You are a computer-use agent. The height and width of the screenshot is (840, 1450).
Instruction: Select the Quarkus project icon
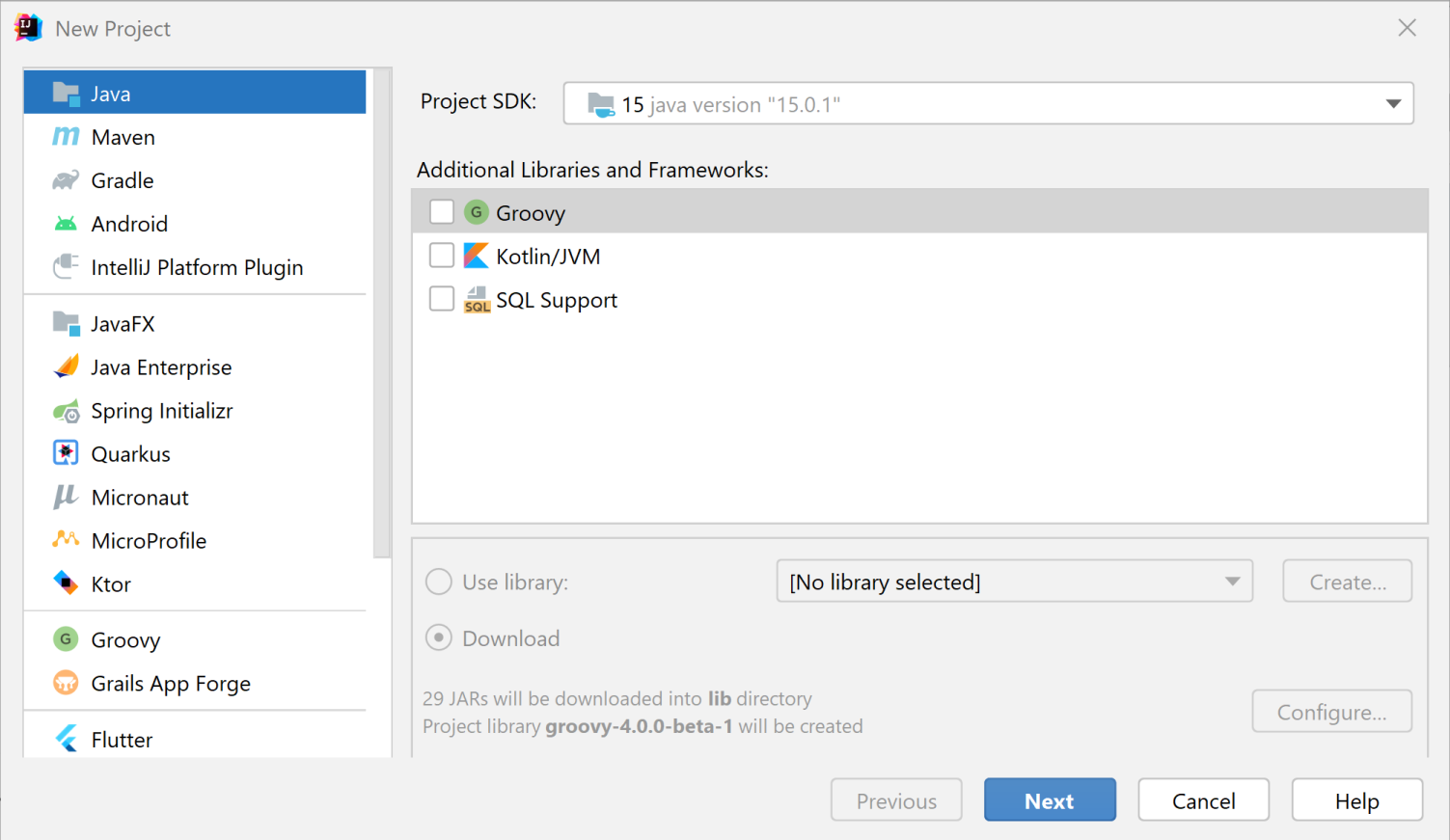pos(66,453)
